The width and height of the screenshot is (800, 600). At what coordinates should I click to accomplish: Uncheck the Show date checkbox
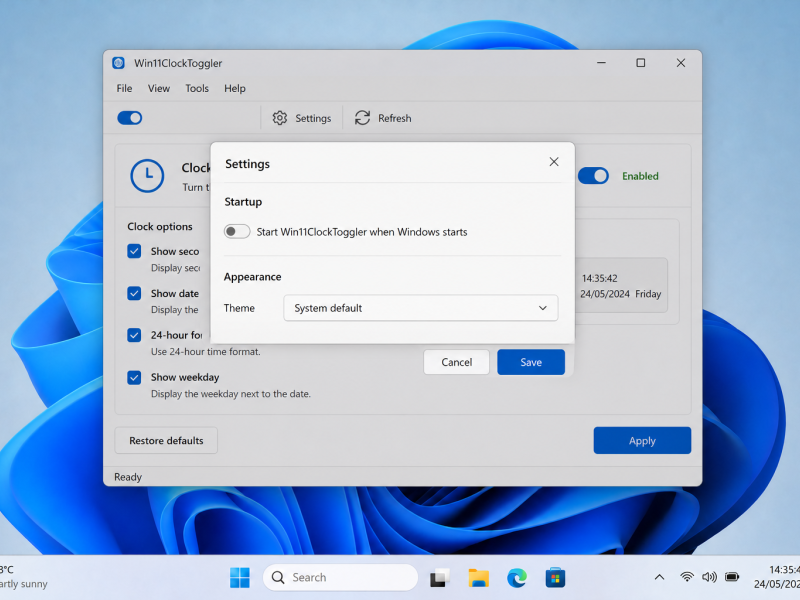[134, 293]
